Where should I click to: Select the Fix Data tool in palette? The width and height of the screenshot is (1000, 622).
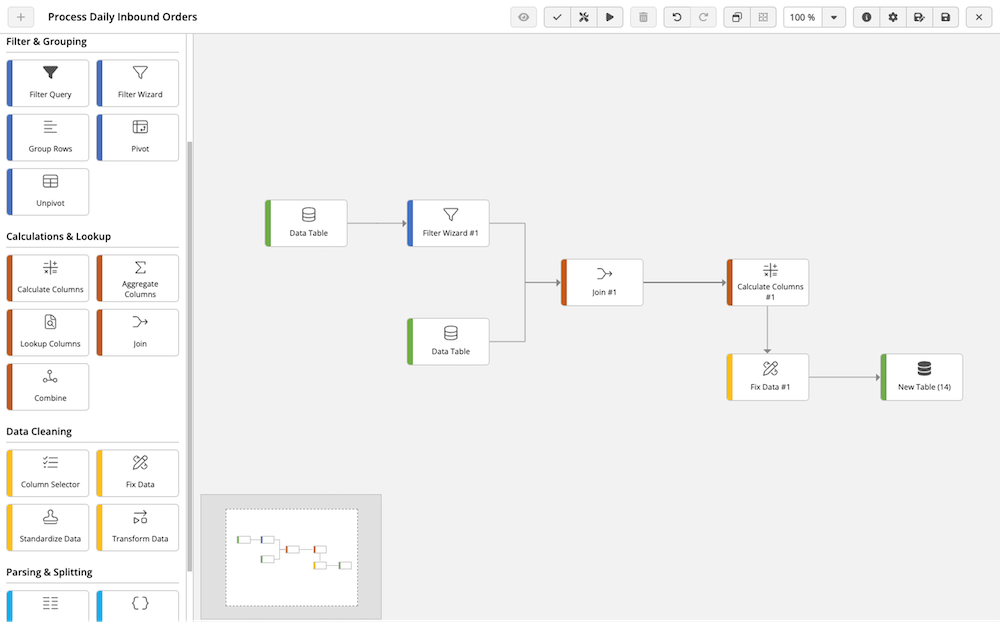tap(138, 473)
